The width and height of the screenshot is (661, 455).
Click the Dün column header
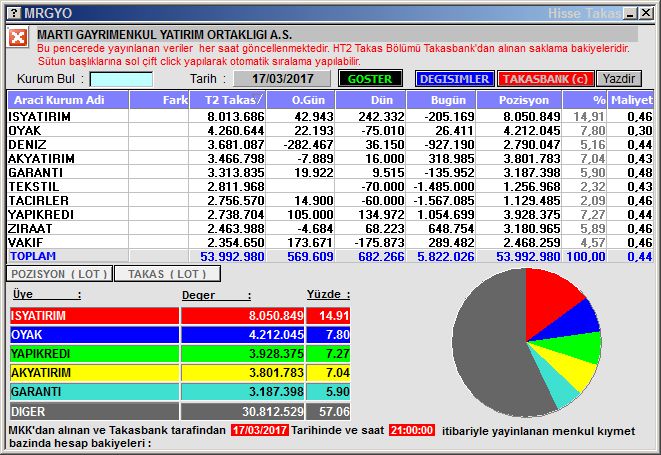(x=371, y=100)
